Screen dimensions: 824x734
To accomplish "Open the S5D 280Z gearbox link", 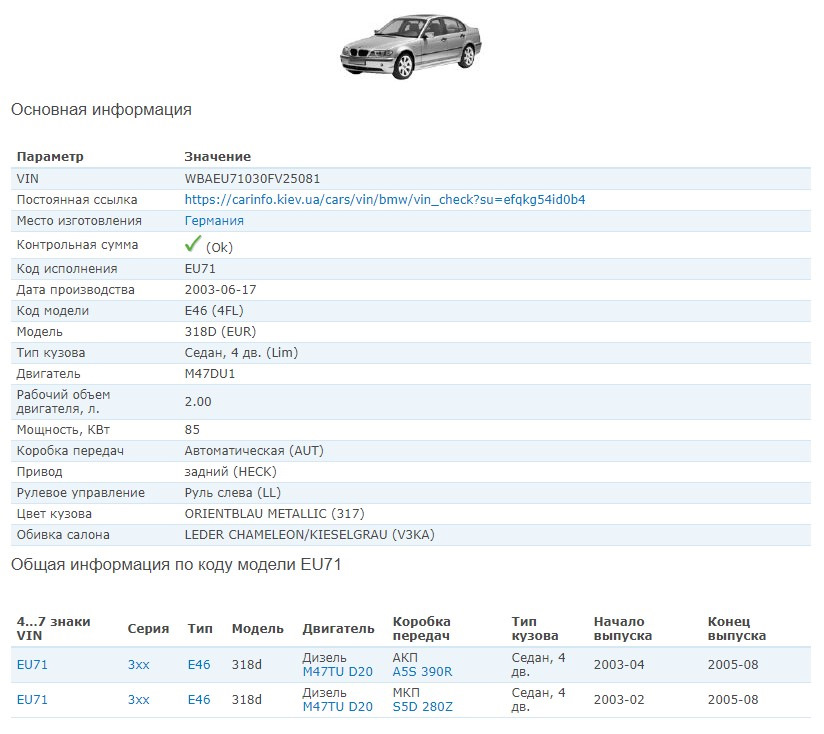I will 423,707.
